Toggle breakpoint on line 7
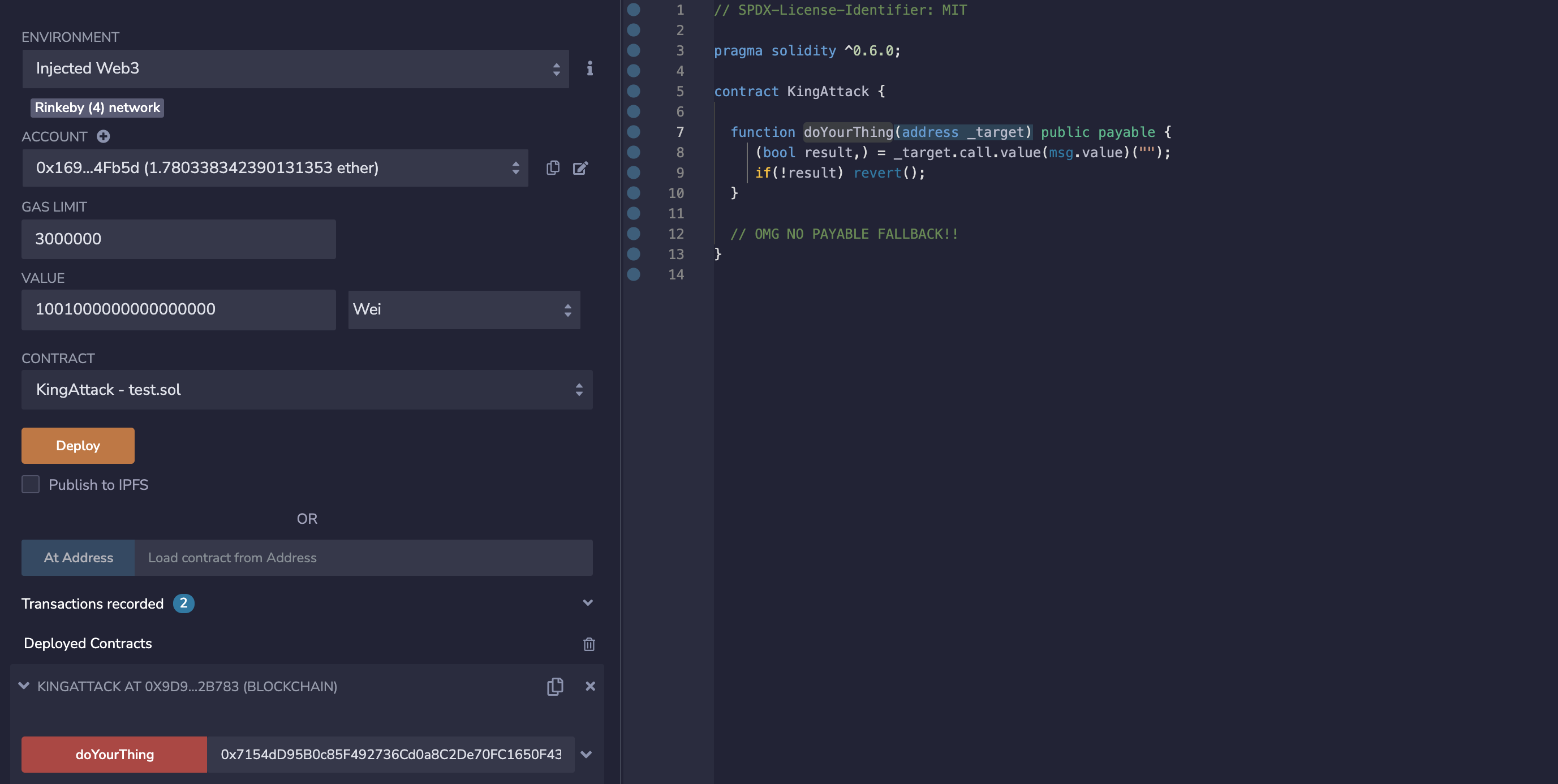The image size is (1558, 784). 633,131
